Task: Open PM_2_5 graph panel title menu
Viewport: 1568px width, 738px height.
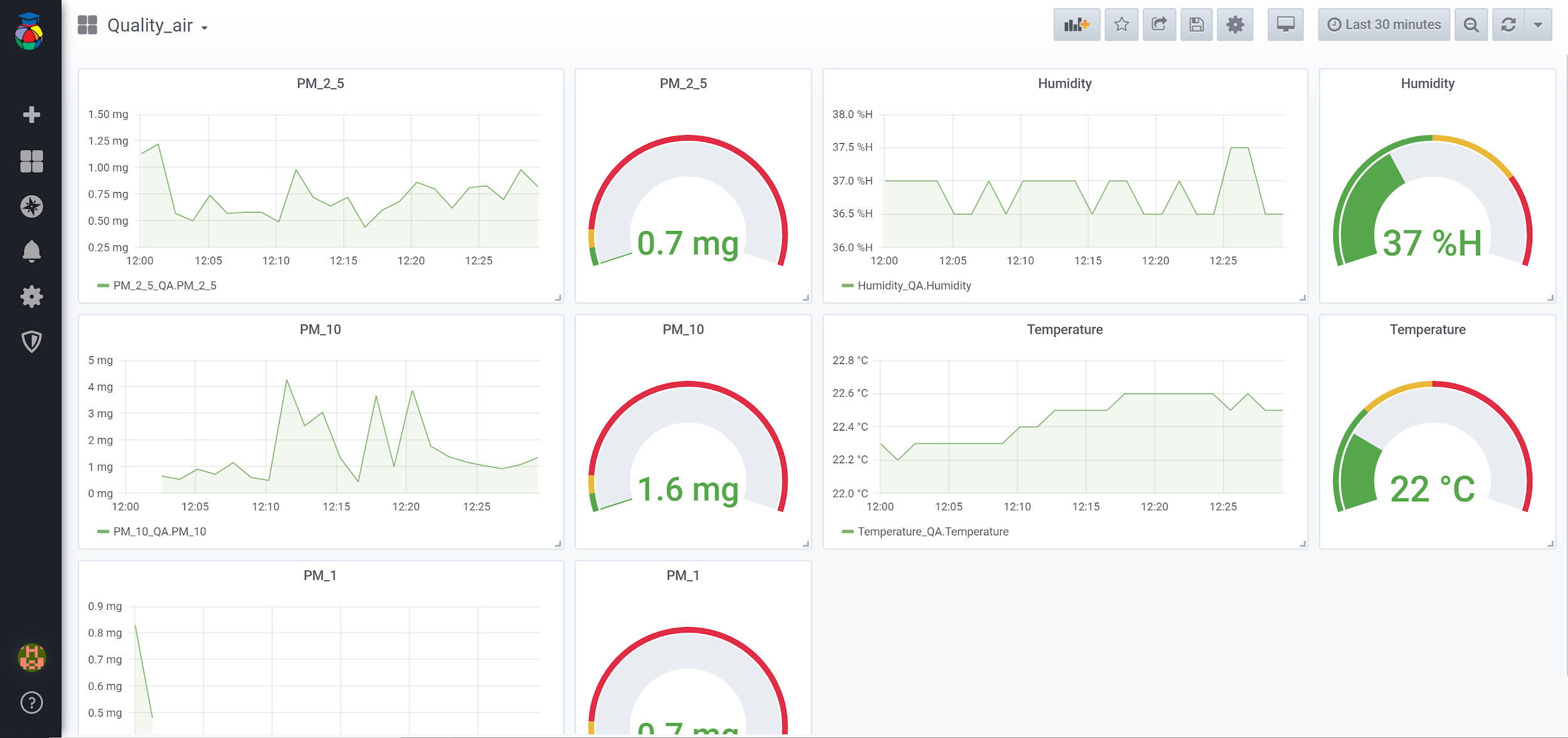Action: pos(320,83)
